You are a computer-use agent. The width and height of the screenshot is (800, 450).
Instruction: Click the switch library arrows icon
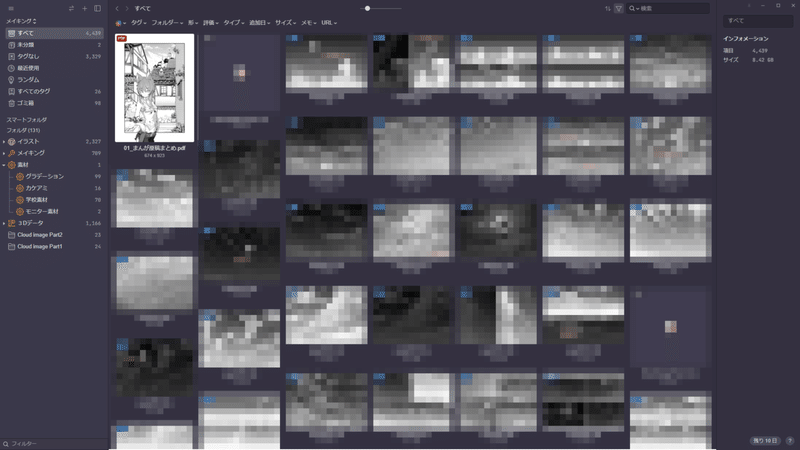pyautogui.click(x=71, y=9)
